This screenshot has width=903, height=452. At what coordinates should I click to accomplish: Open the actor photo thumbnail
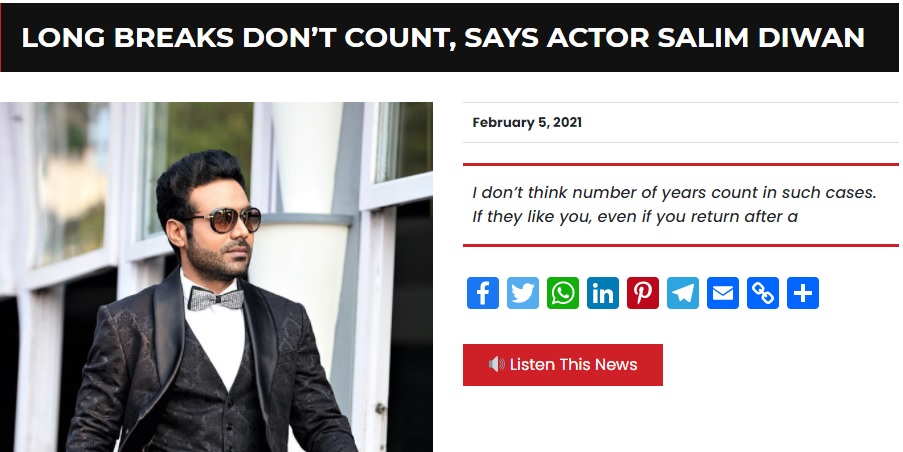point(216,277)
